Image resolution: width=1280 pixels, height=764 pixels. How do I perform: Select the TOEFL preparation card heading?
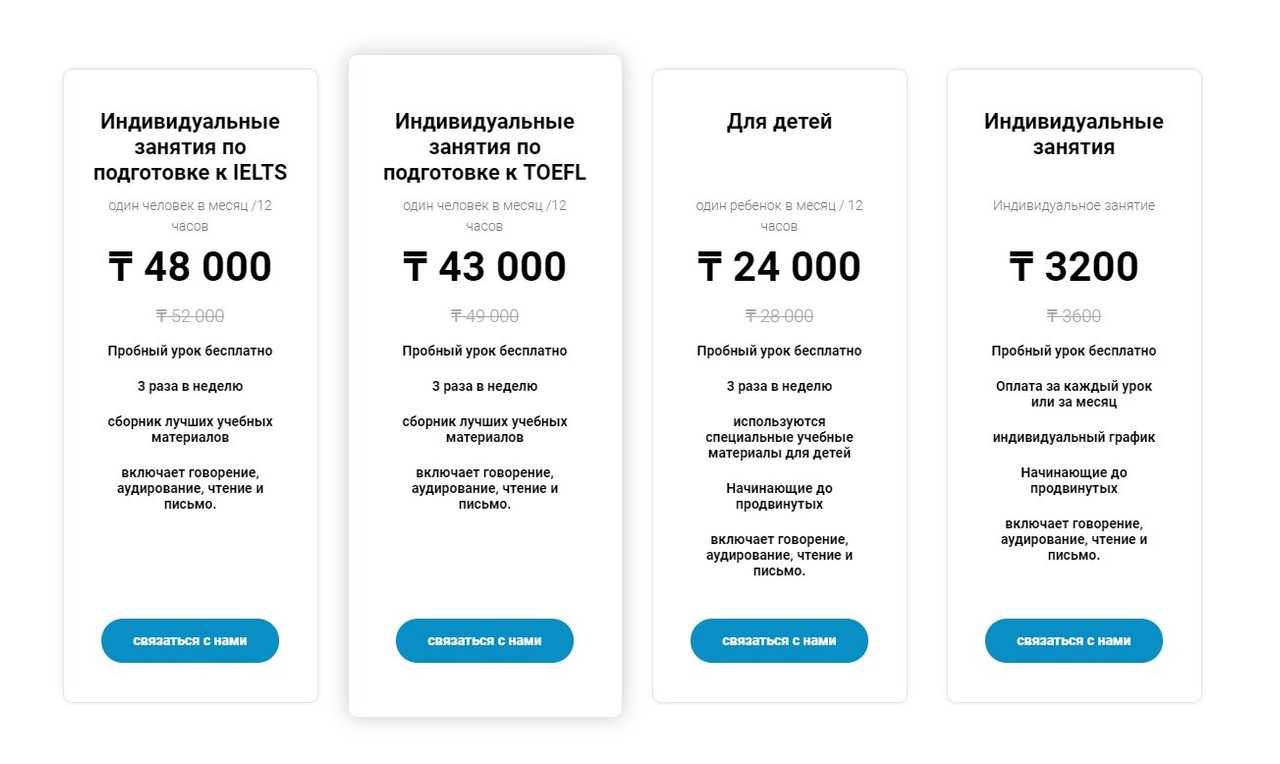coord(485,147)
